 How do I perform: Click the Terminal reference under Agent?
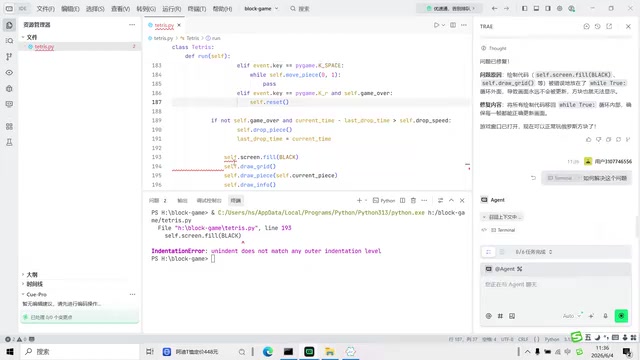pos(503,230)
